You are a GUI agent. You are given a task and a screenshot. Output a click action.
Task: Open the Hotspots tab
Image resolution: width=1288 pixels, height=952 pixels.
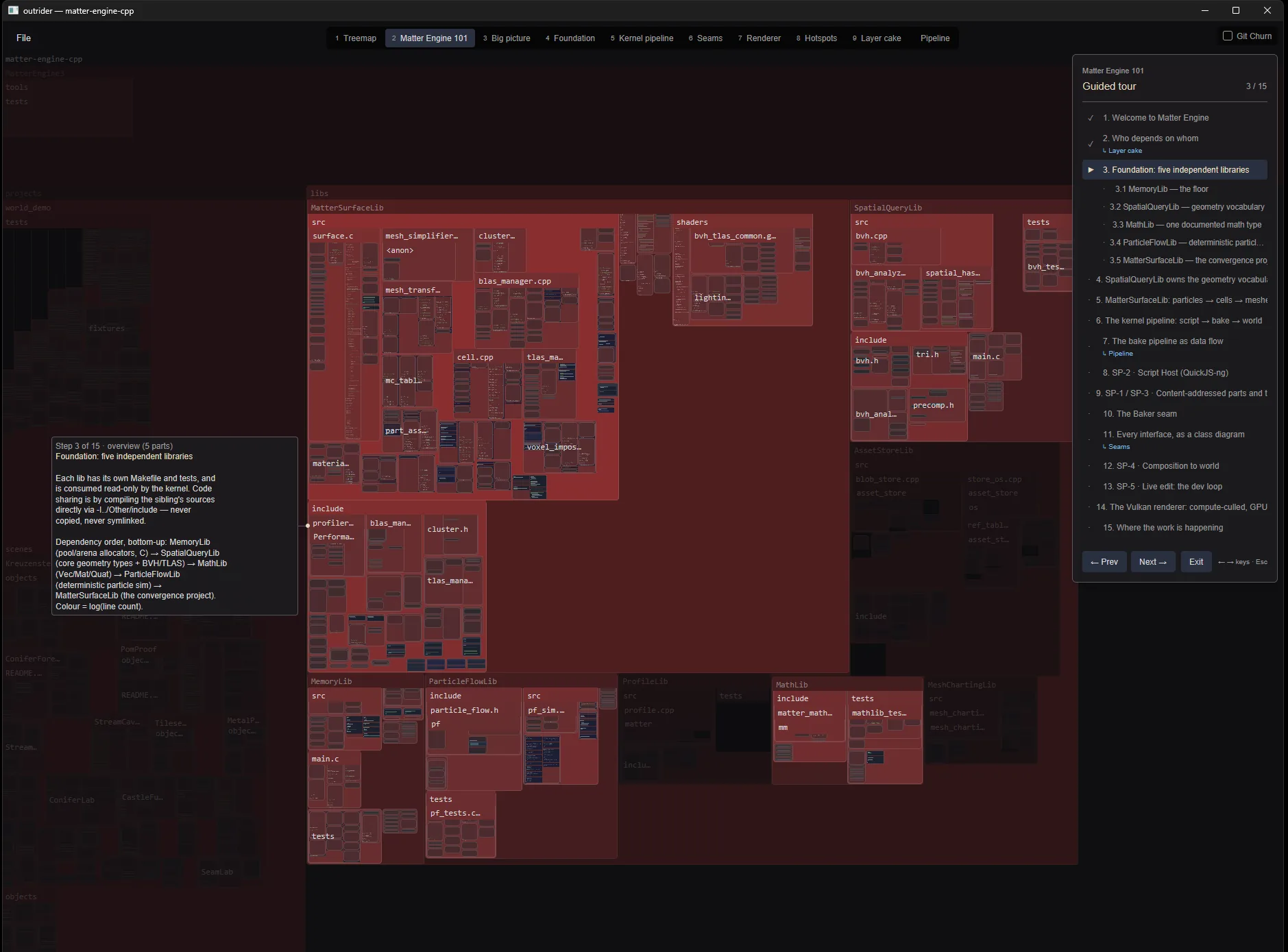[x=816, y=38]
